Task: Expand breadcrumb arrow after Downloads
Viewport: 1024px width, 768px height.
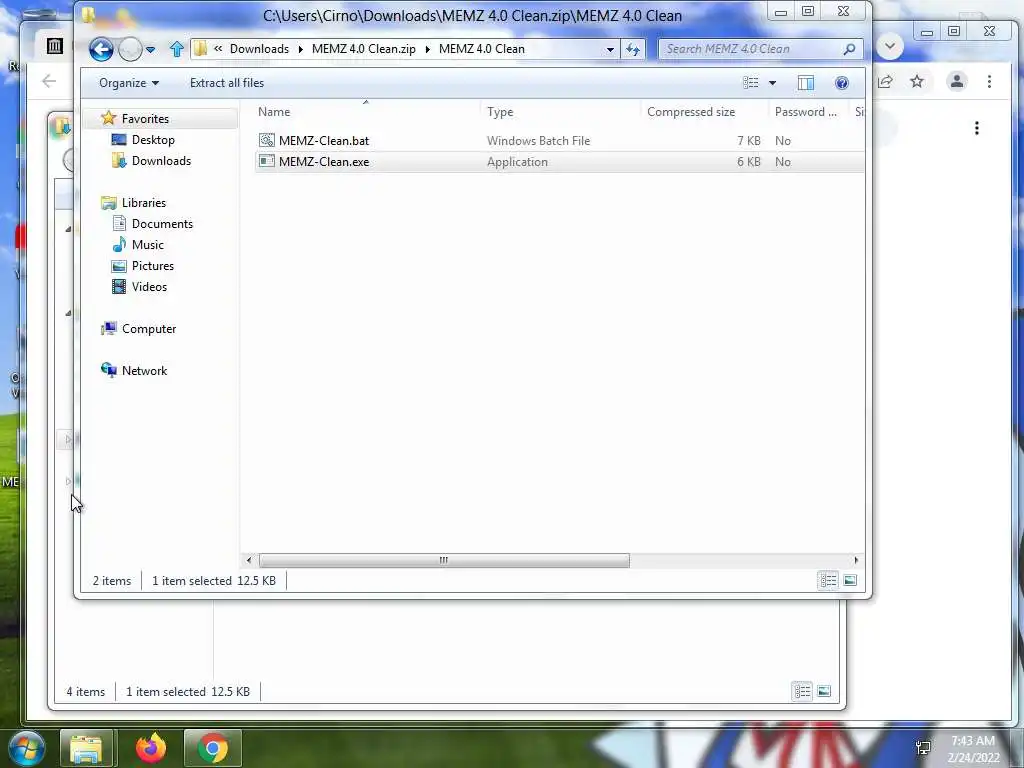Action: click(300, 49)
